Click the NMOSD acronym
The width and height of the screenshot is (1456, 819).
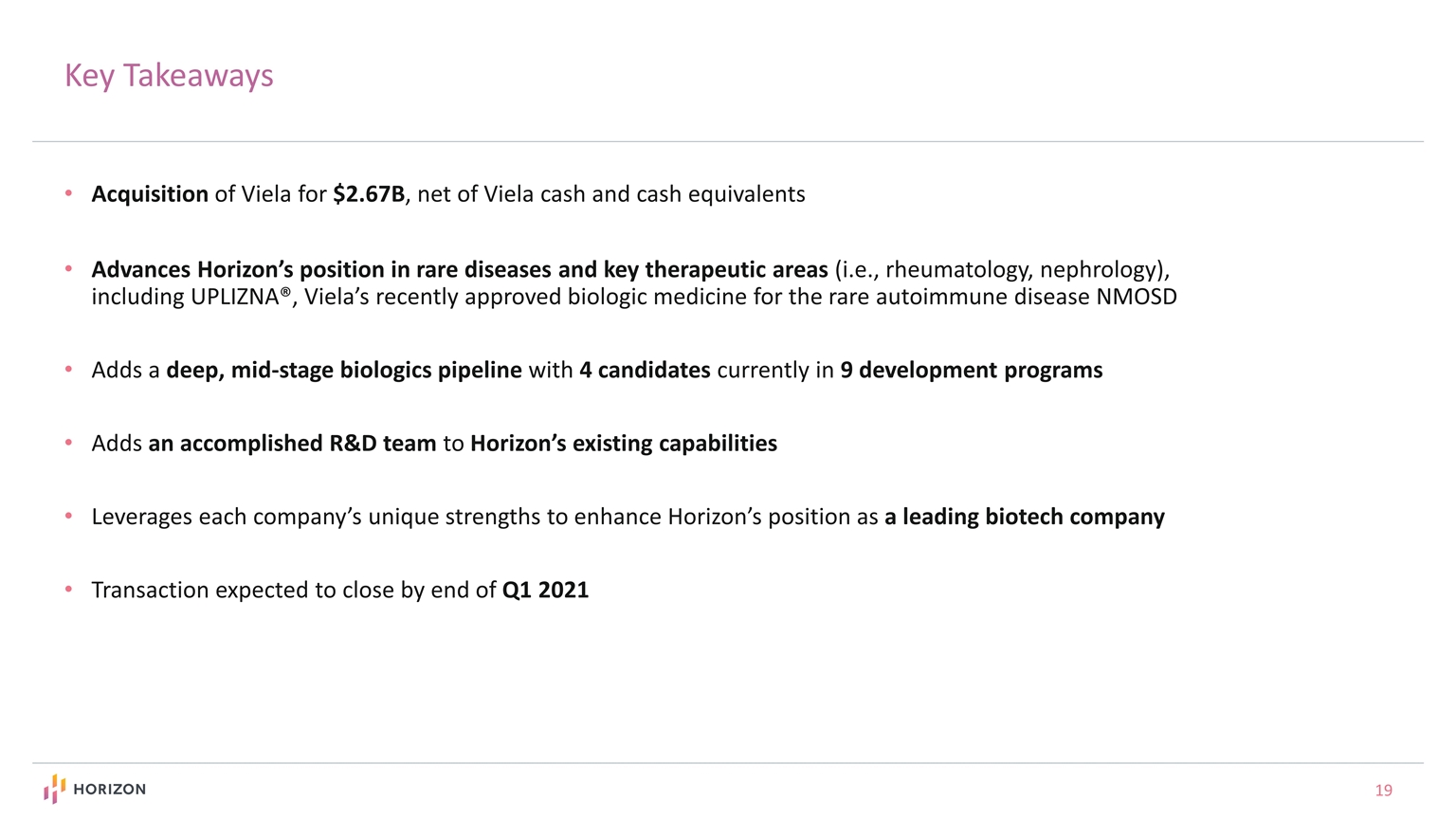[x=1136, y=297]
